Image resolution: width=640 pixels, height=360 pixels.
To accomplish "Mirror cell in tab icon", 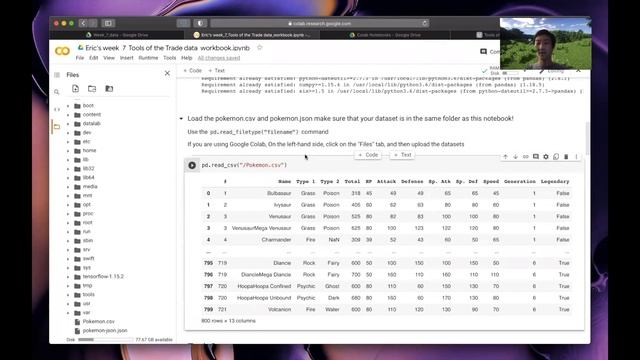I will [556, 157].
